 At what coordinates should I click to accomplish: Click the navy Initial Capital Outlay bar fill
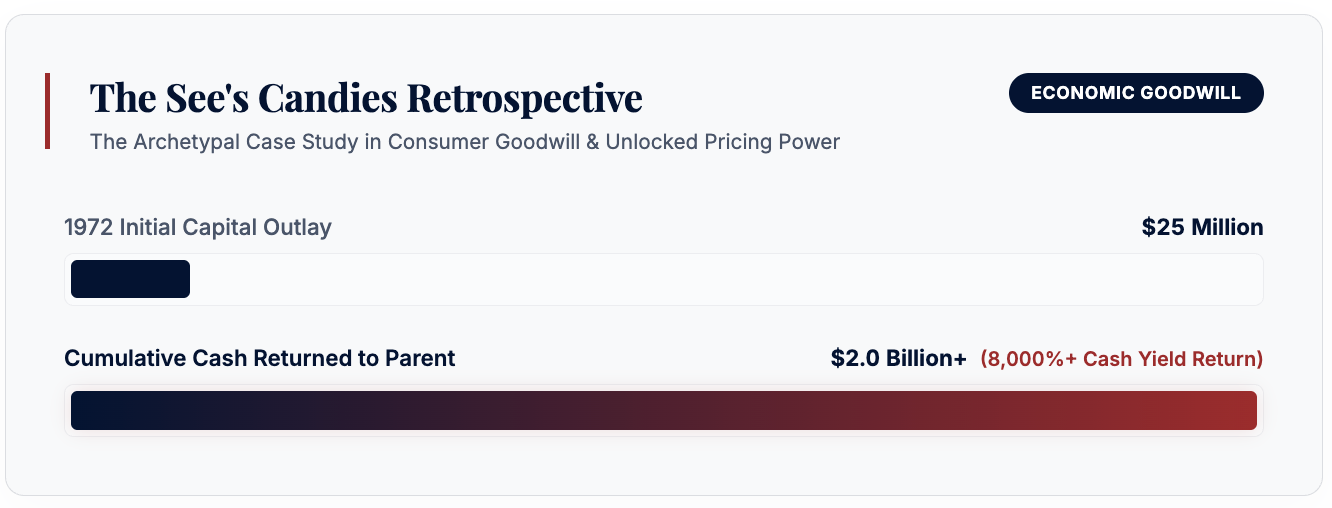tap(130, 279)
